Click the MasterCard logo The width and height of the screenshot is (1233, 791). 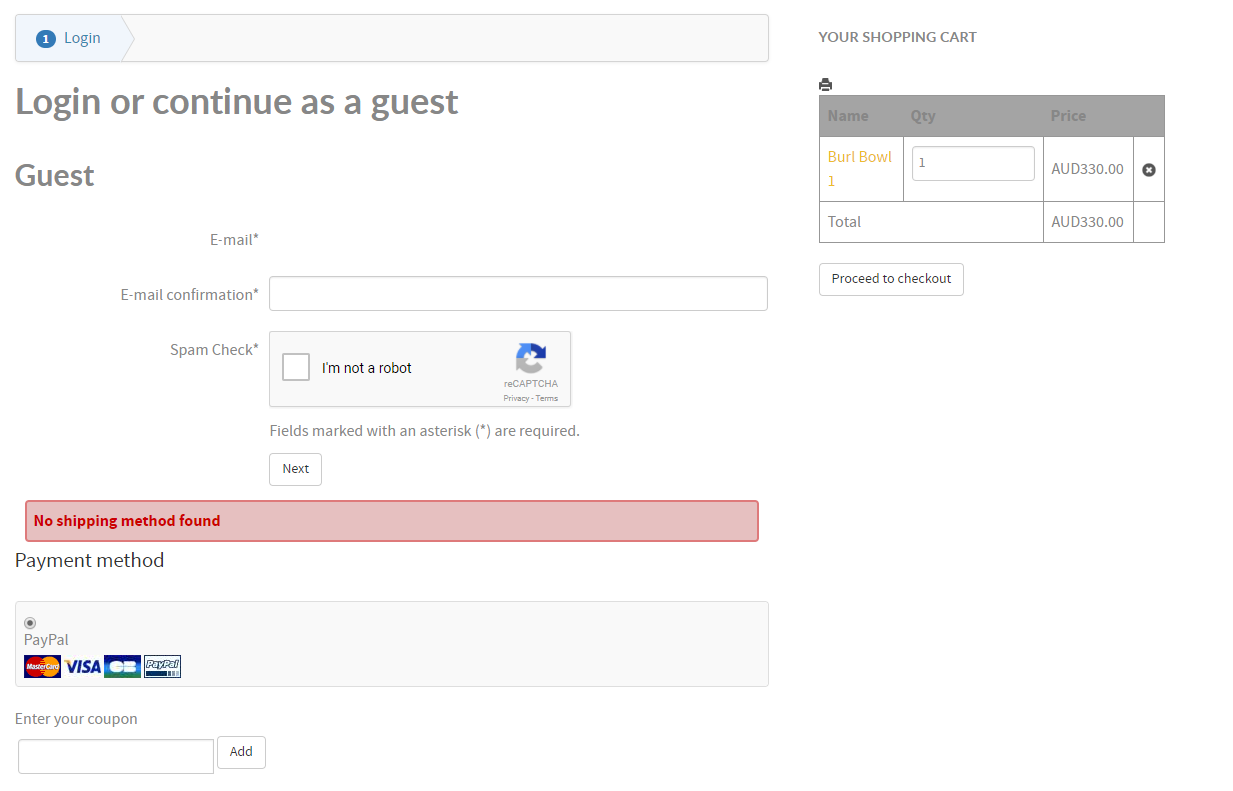click(43, 667)
